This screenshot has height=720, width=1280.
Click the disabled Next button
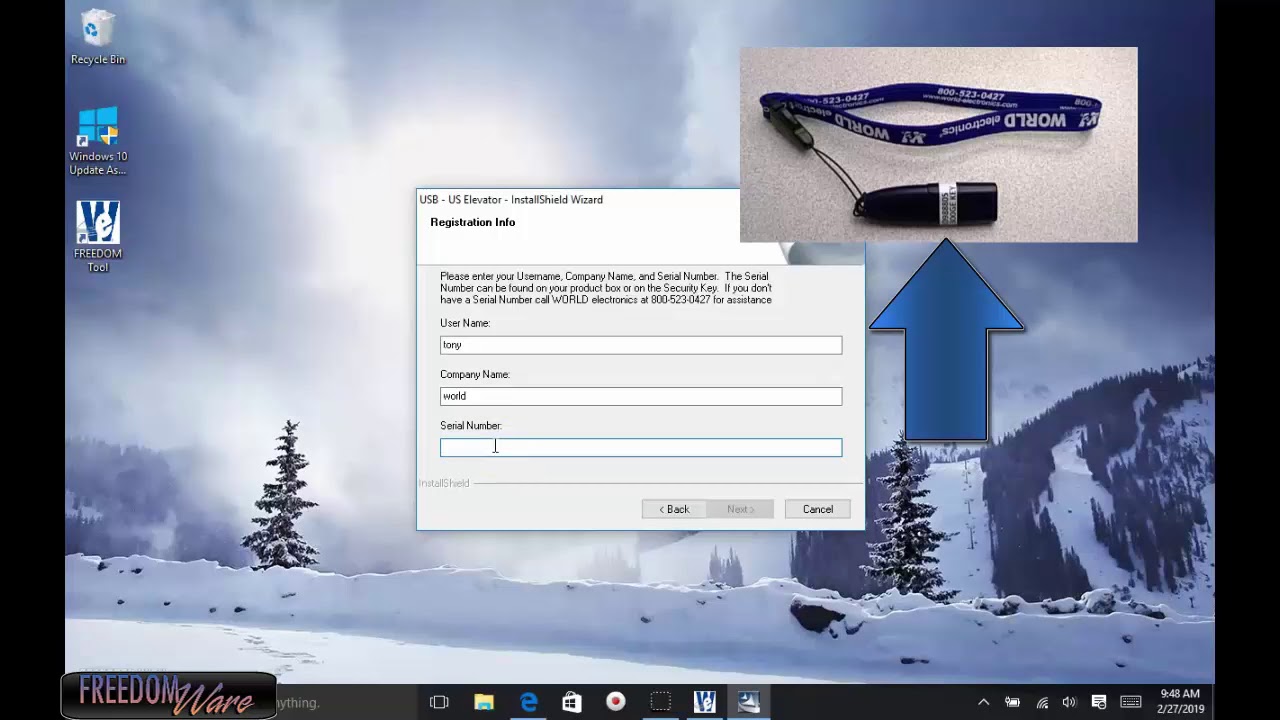(x=741, y=509)
